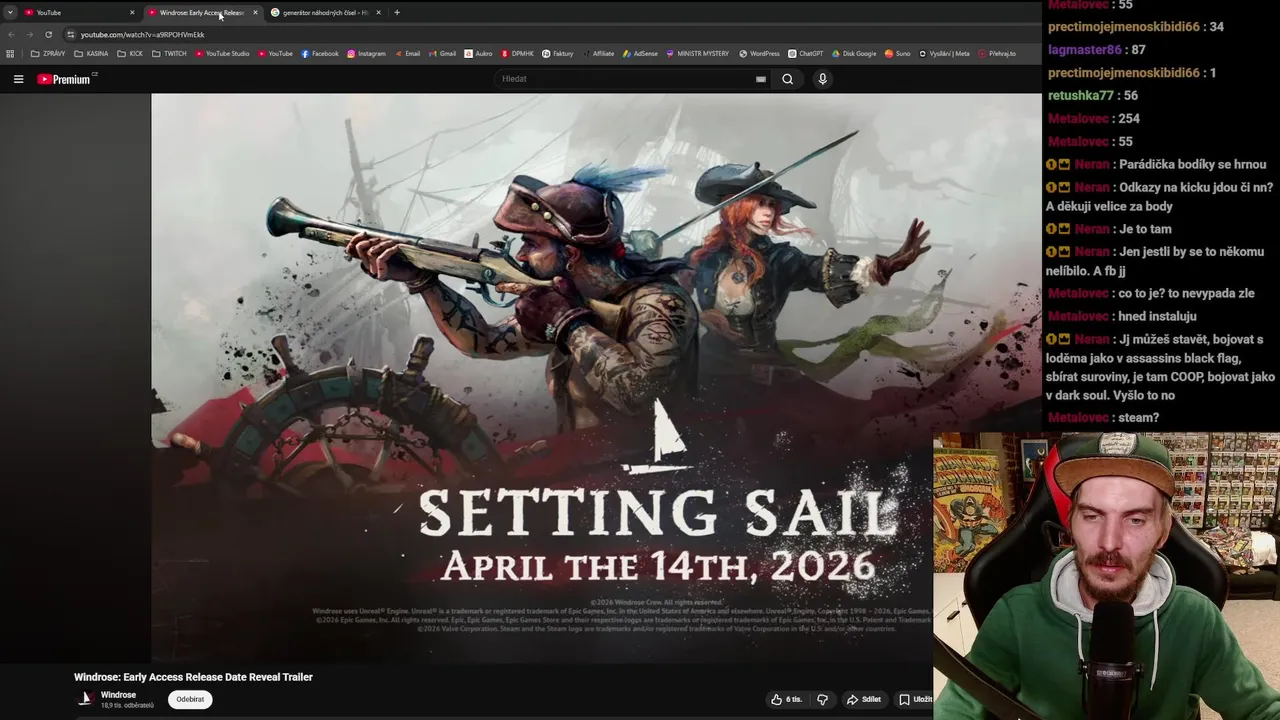
Task: Click the video title text
Action: [x=193, y=677]
